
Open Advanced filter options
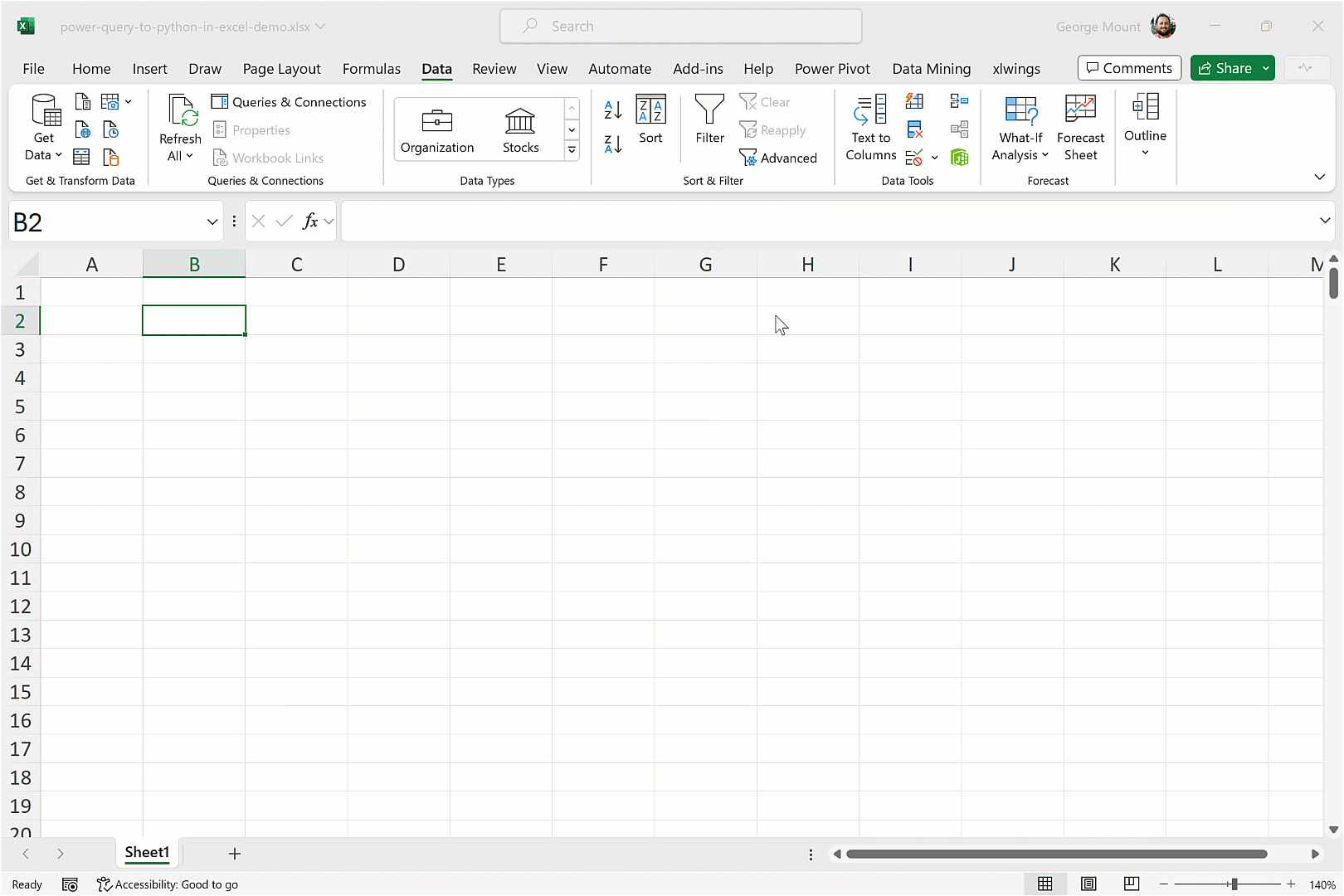tap(778, 158)
